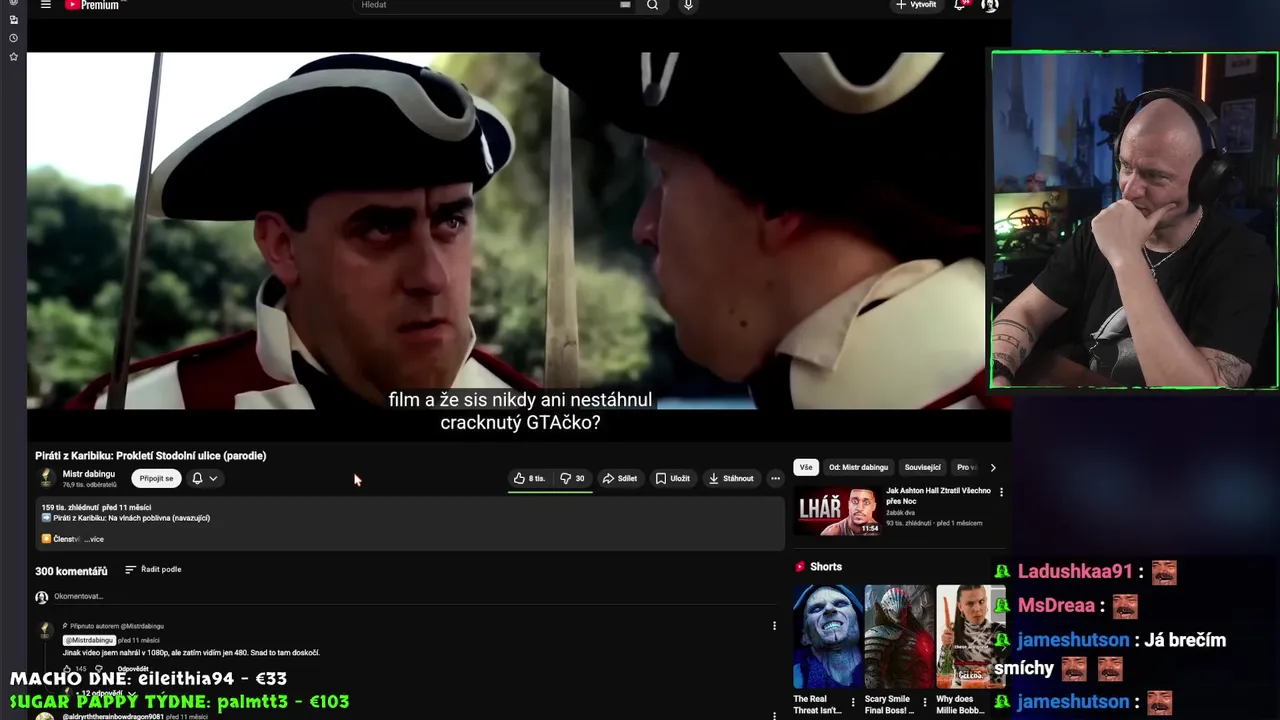Open Mistr dabingu channel name link

point(89,474)
